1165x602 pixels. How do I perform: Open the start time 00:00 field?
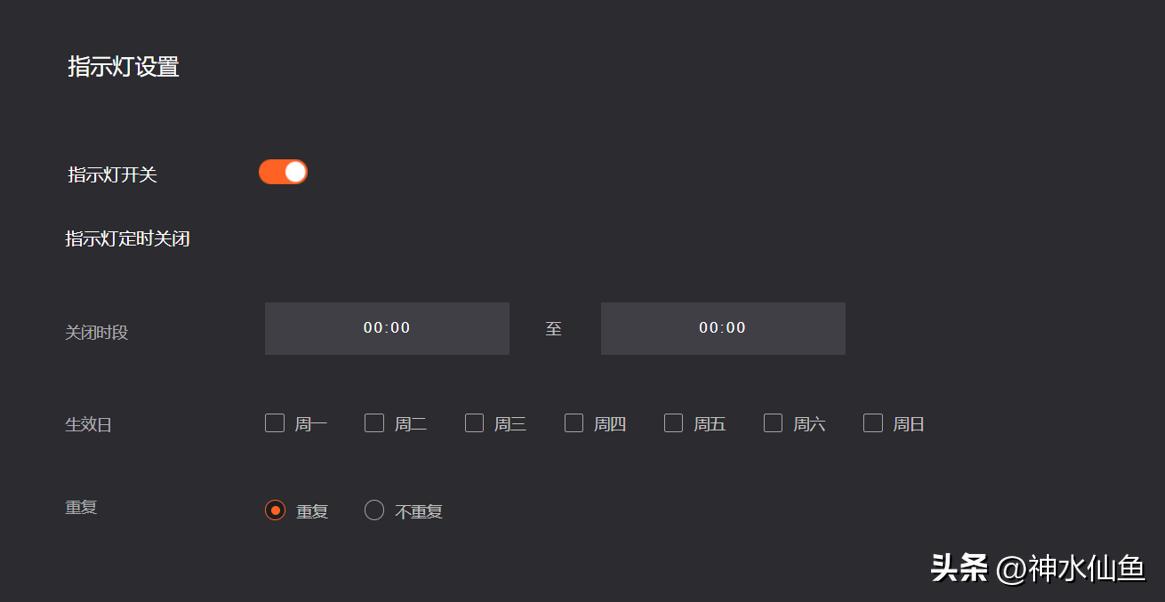coord(386,328)
